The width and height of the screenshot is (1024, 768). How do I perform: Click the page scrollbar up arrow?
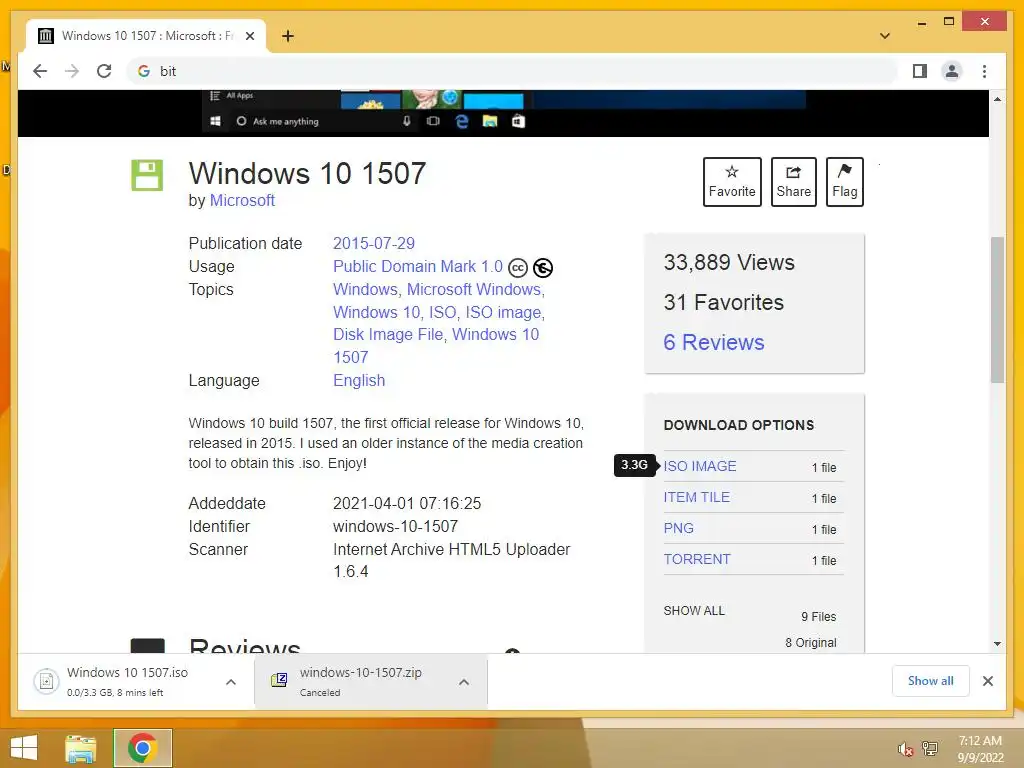click(x=997, y=99)
